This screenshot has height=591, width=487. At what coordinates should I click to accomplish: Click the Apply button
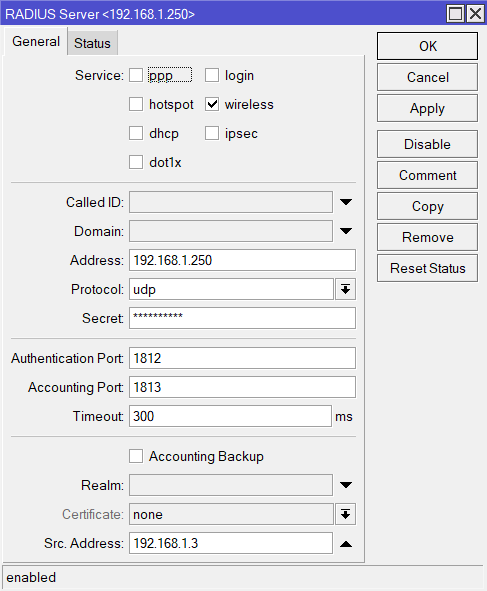pos(427,108)
